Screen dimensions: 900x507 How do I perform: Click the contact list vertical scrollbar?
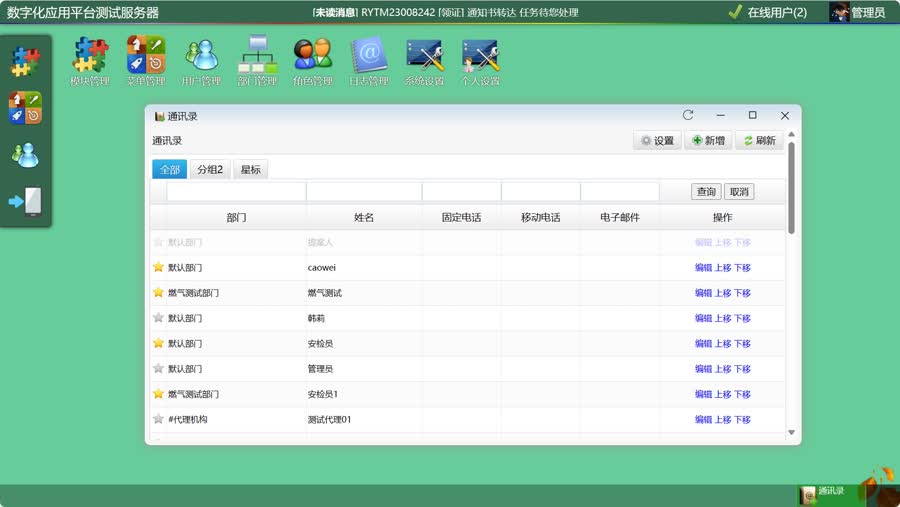pos(792,190)
